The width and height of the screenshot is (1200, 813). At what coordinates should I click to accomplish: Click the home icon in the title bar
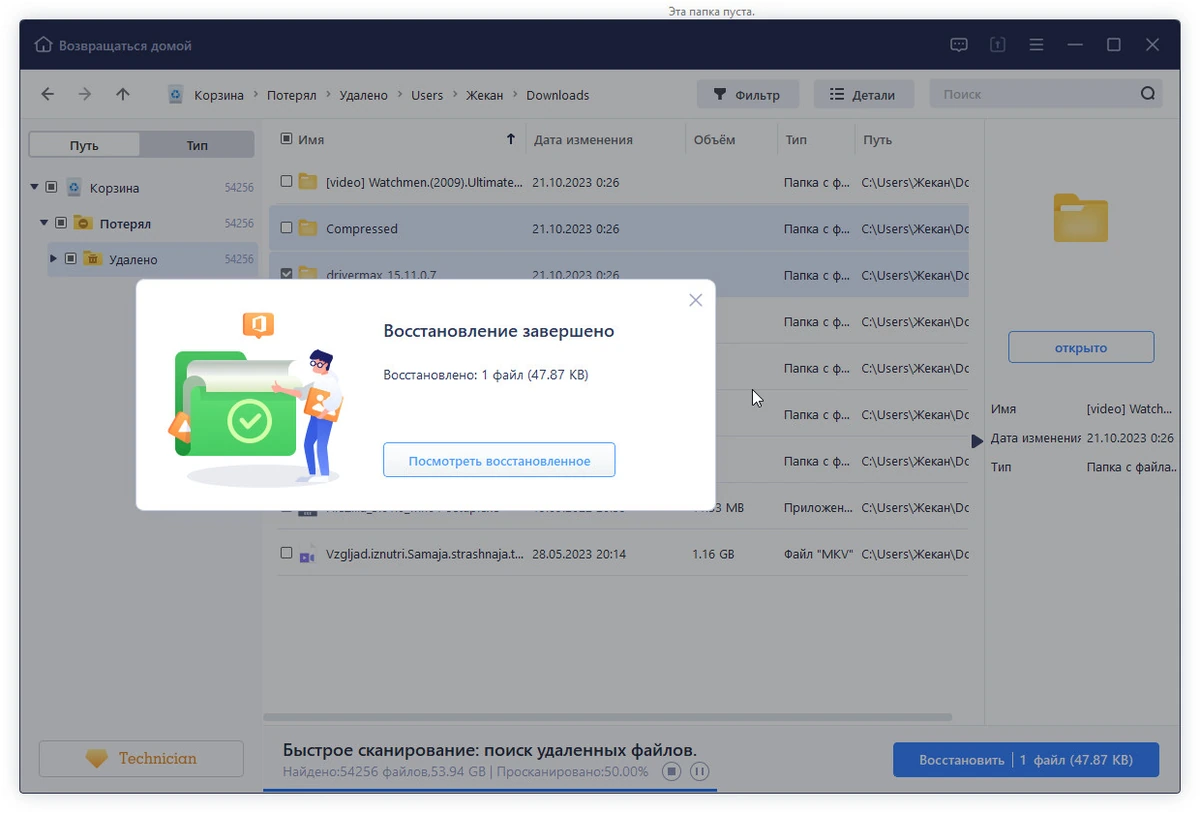coord(43,45)
